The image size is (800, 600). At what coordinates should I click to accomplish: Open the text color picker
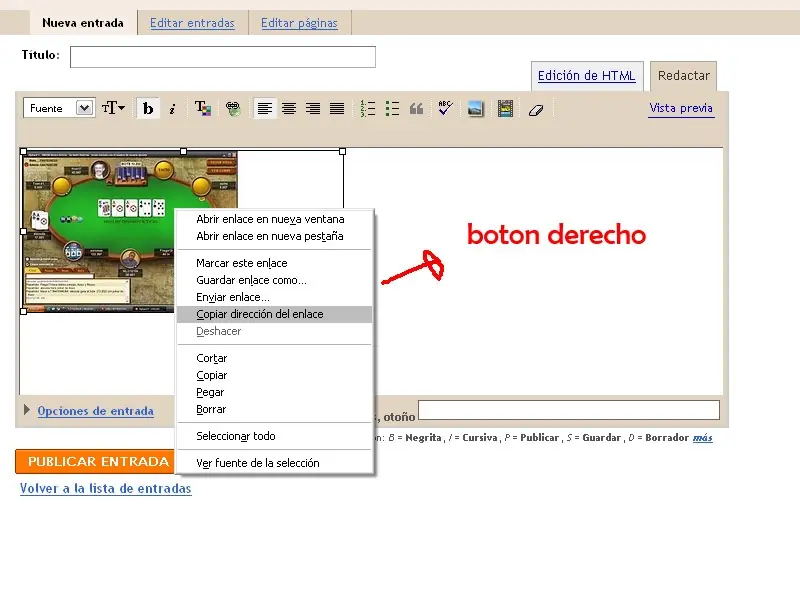202,109
